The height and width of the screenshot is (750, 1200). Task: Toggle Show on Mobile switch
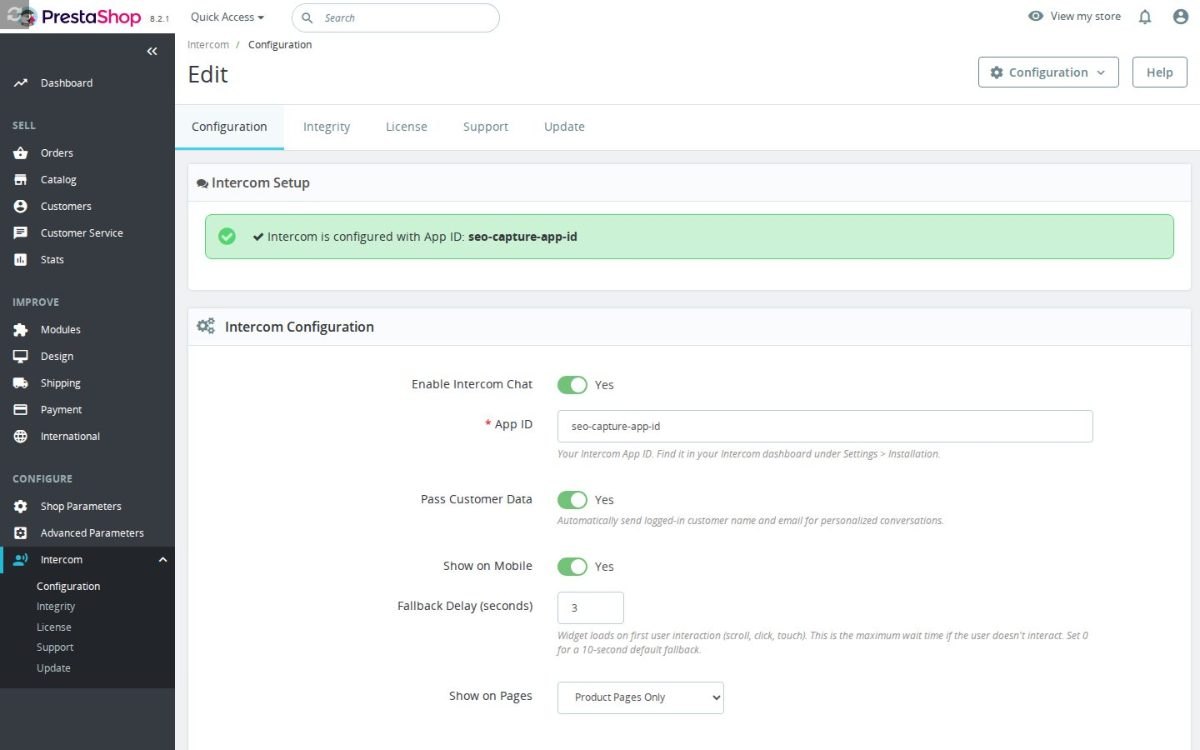point(572,566)
